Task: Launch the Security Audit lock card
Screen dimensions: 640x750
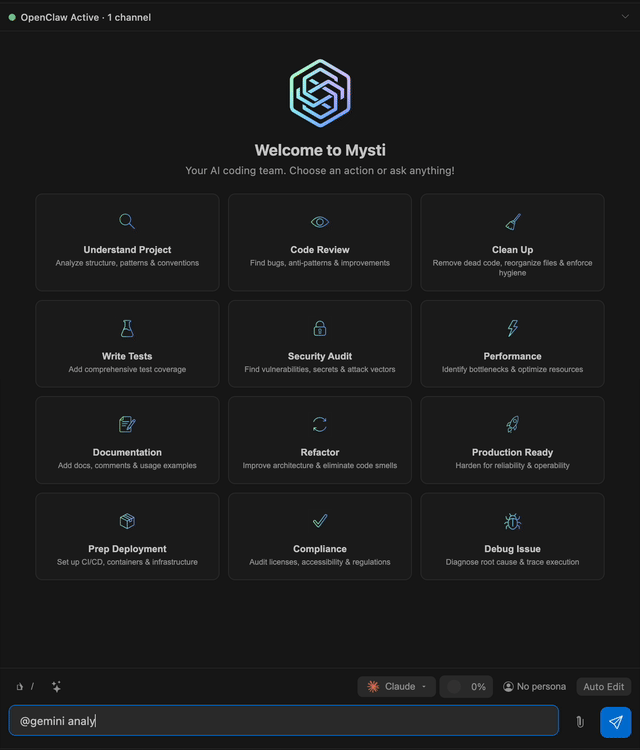Action: [x=320, y=344]
